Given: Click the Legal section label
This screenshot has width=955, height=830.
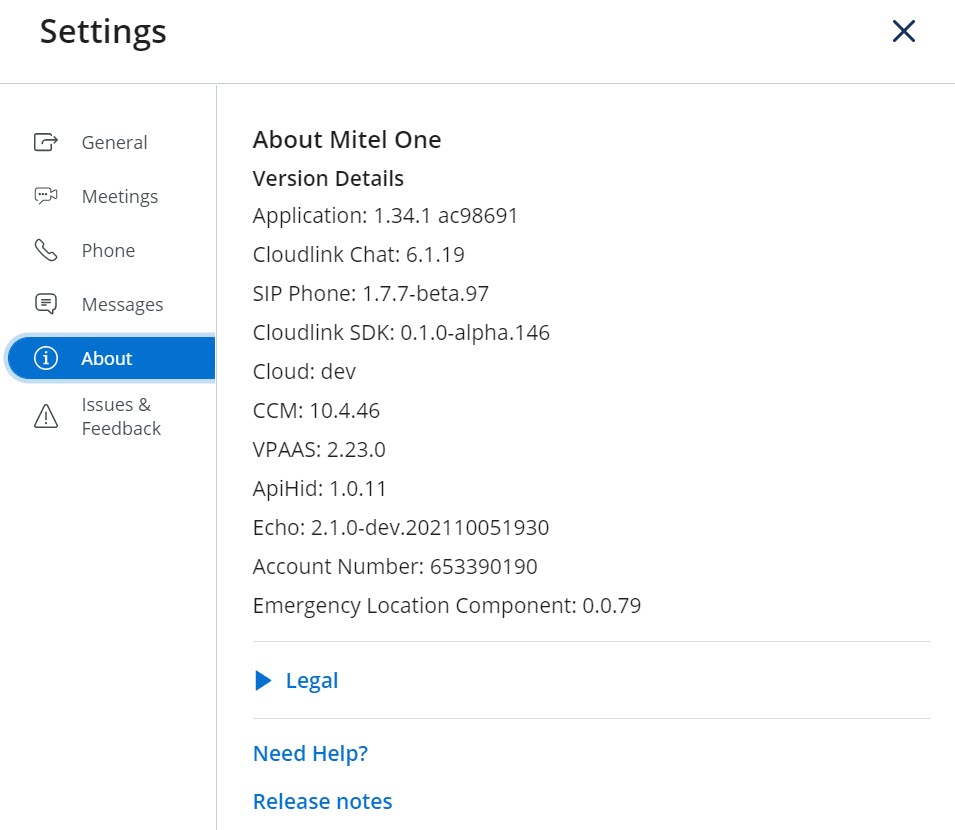Looking at the screenshot, I should (312, 681).
